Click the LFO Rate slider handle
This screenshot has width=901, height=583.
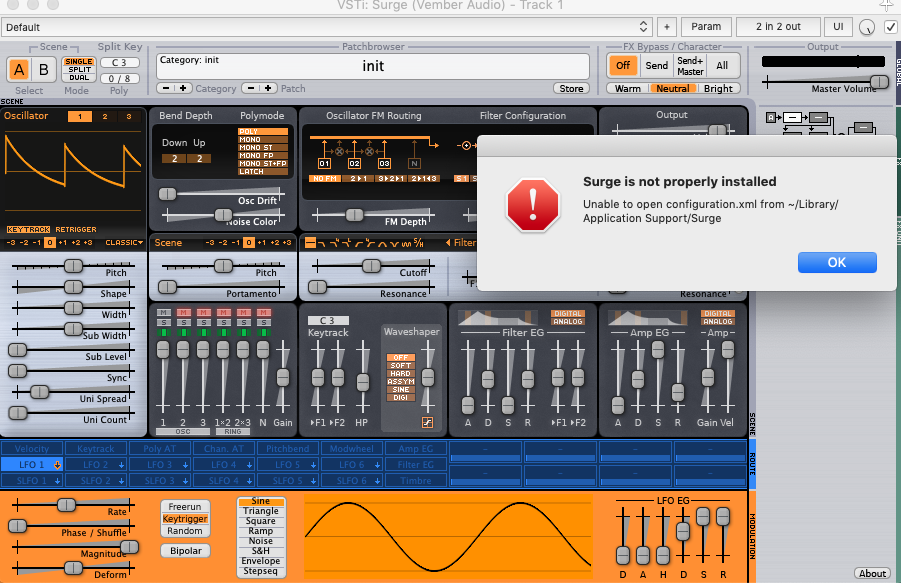[66, 505]
